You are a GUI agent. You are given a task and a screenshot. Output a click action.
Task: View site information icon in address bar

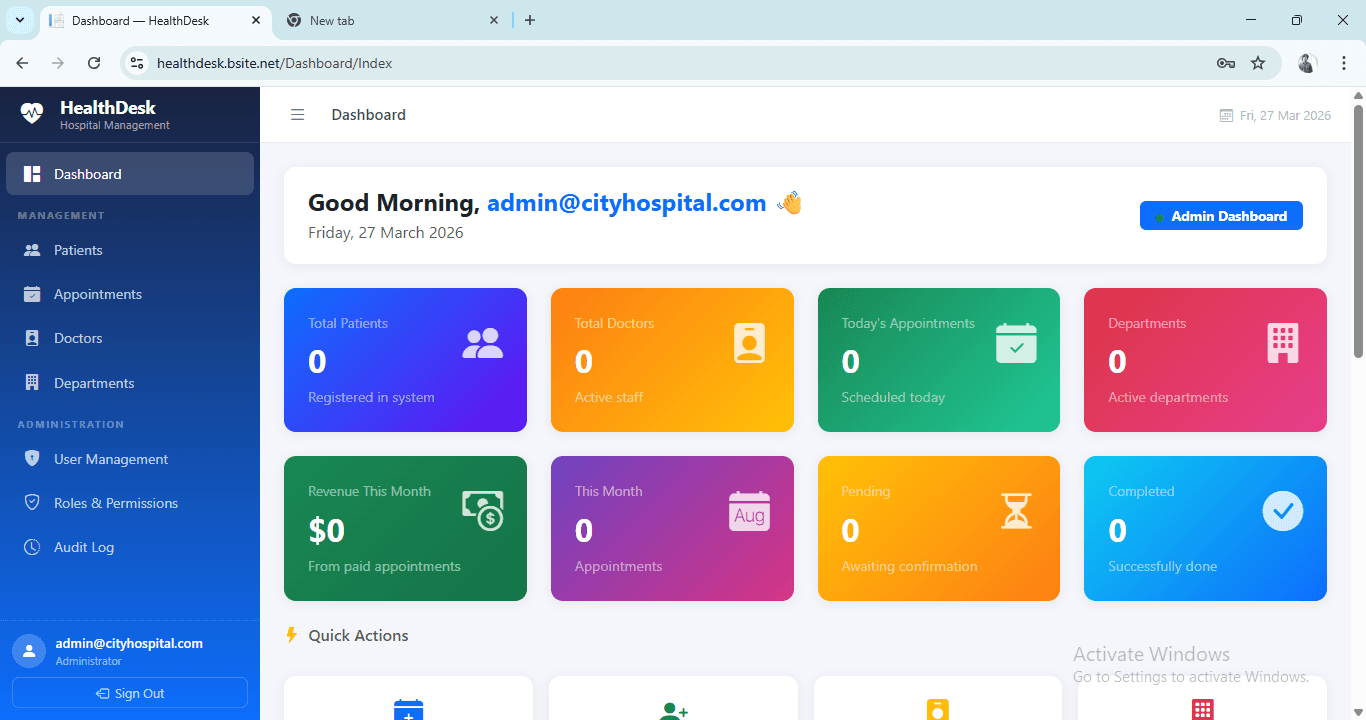pos(138,63)
